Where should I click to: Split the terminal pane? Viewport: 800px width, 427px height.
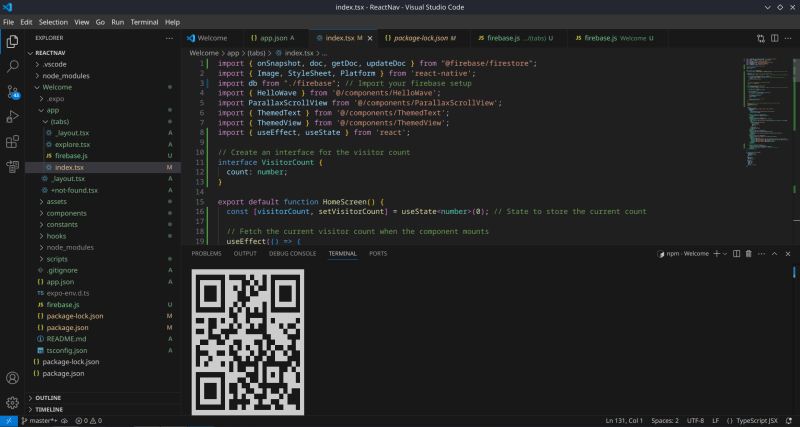[x=736, y=254]
